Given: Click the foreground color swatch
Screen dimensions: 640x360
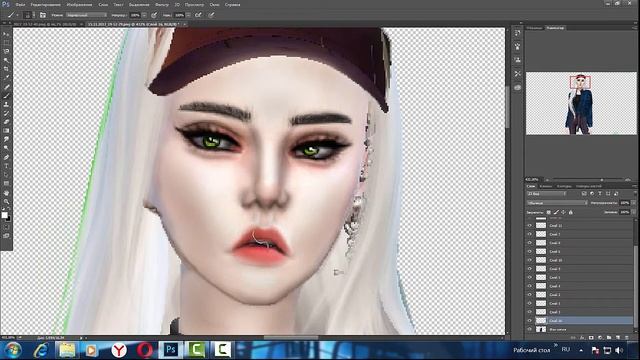Looking at the screenshot, I should [4, 215].
